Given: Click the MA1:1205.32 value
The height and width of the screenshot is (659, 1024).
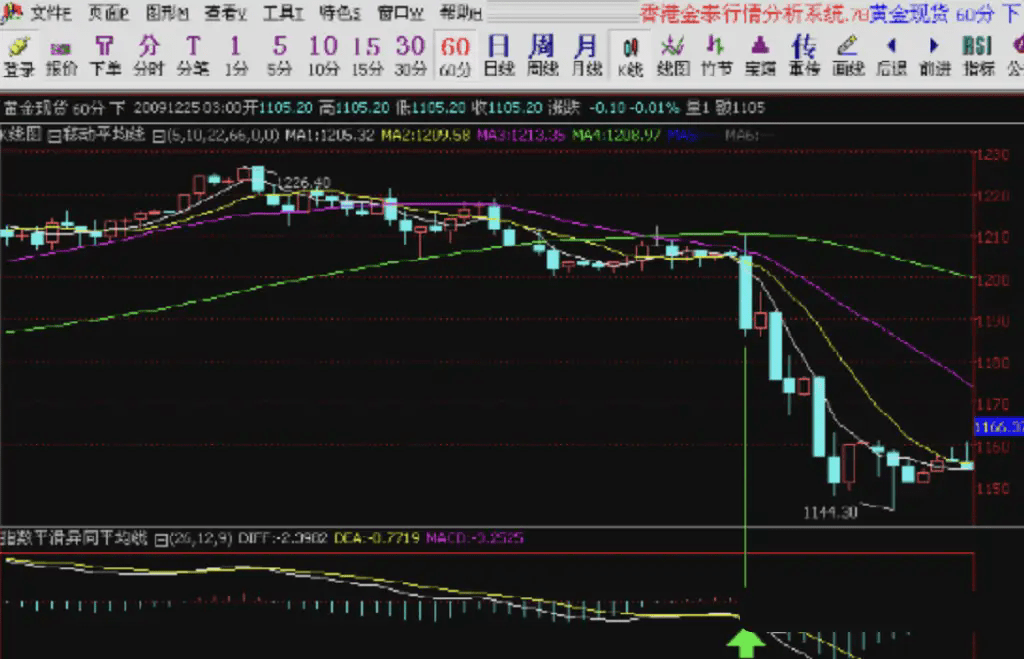Looking at the screenshot, I should coord(329,135).
